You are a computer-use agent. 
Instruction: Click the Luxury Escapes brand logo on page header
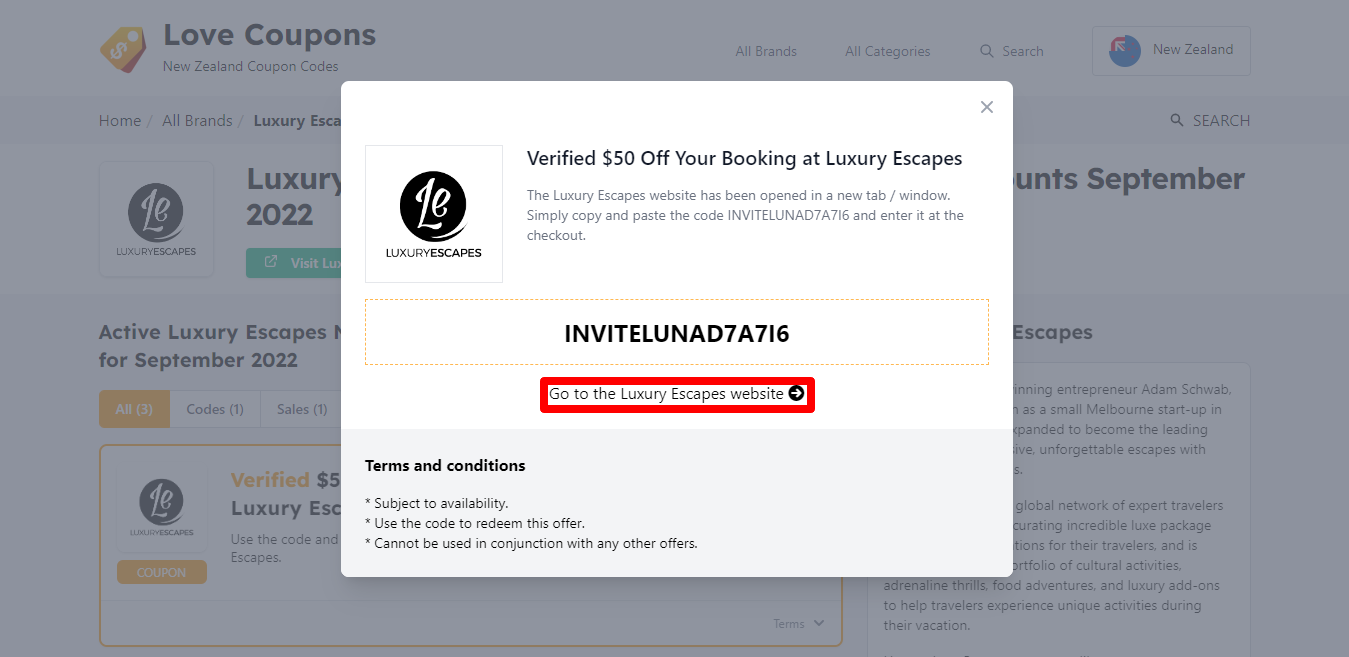[156, 219]
